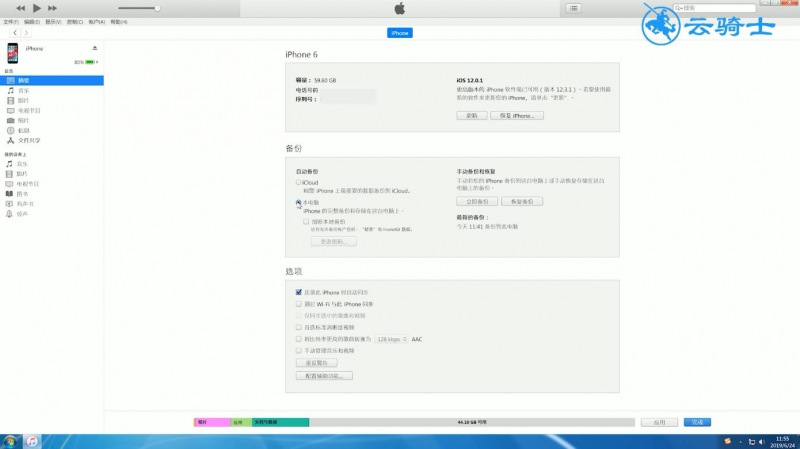Select the iCloud backup radio button
This screenshot has width=800, height=449.
(298, 182)
